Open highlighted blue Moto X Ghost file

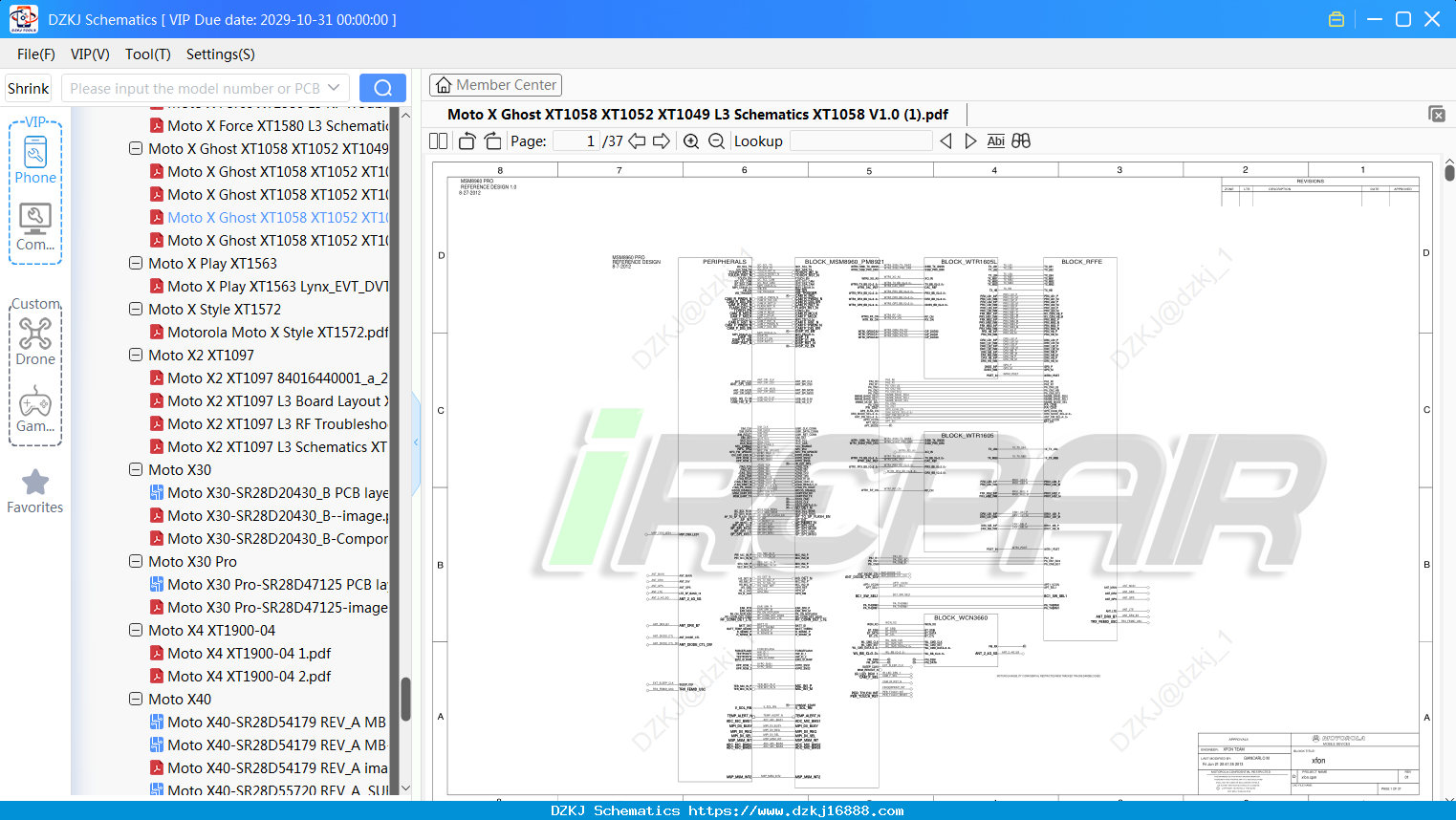click(270, 218)
